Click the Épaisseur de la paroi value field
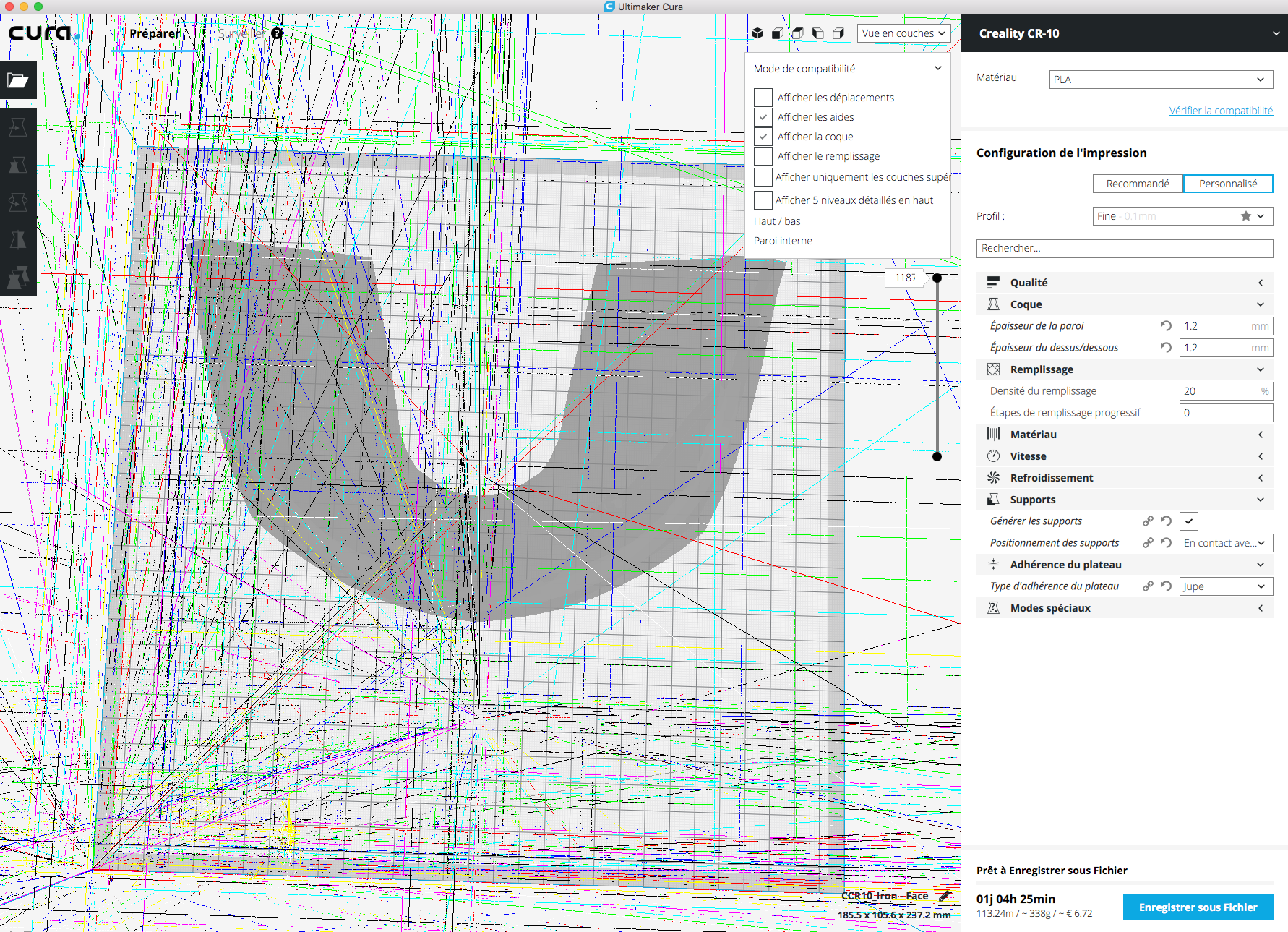1288x932 pixels. pos(1226,326)
